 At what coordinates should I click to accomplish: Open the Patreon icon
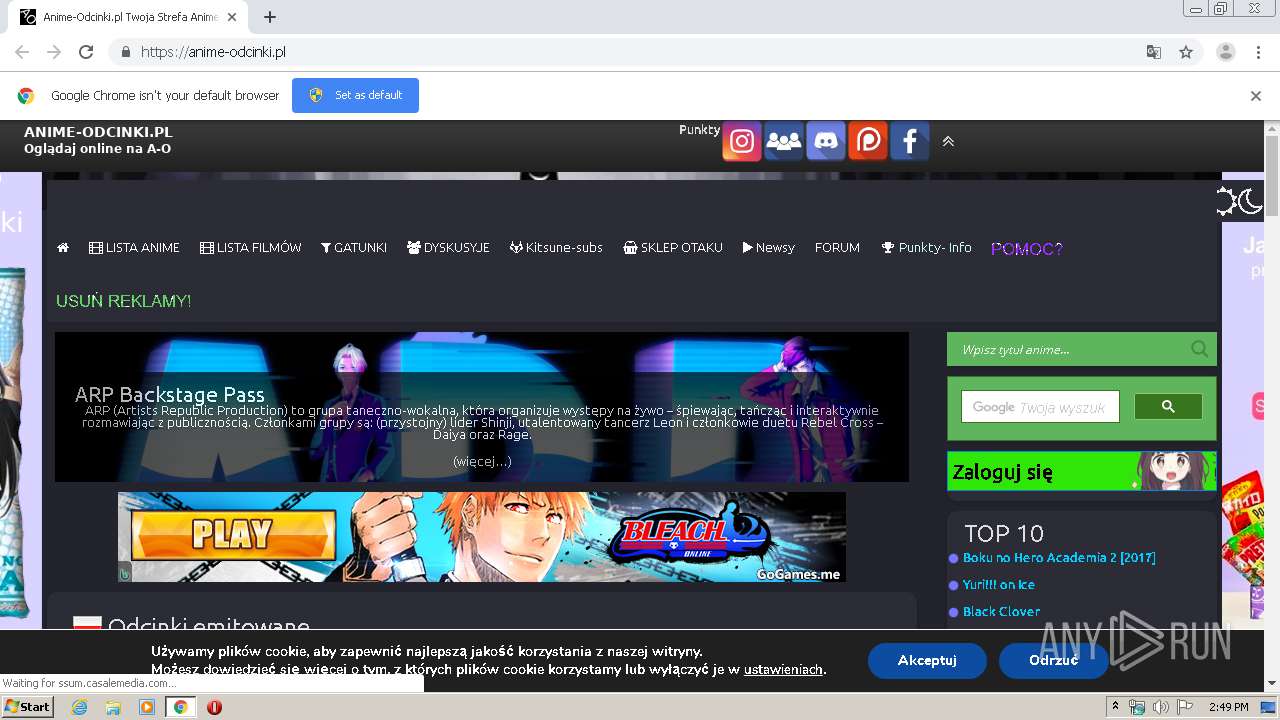pyautogui.click(x=867, y=141)
